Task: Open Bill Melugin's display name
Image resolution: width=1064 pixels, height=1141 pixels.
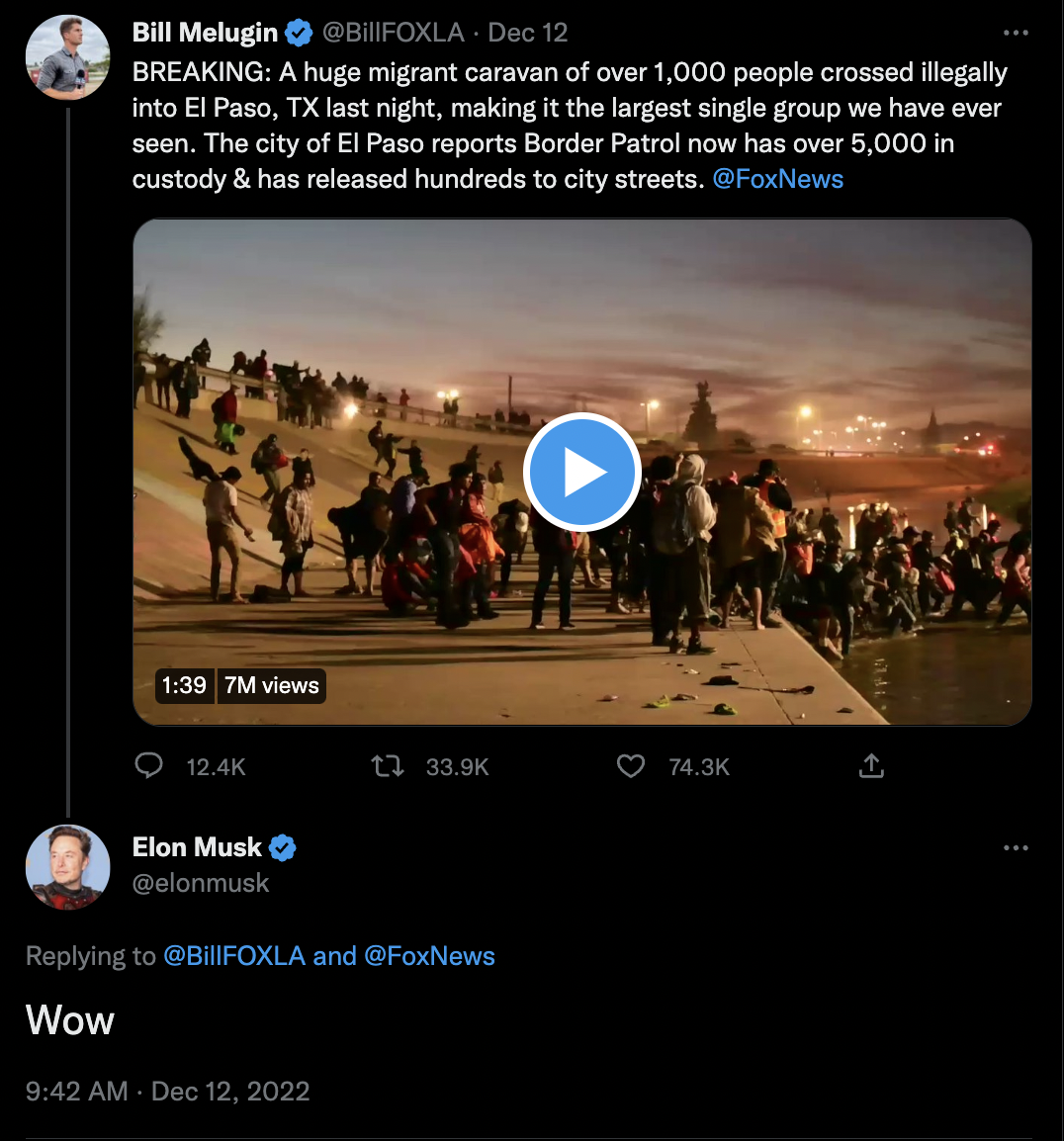Action: point(203,31)
